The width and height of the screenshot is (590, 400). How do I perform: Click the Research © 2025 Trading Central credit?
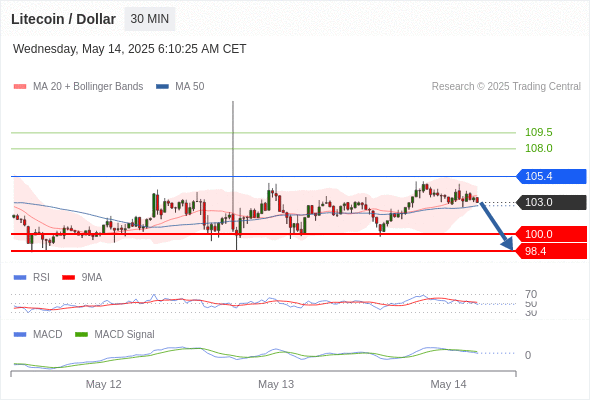506,87
